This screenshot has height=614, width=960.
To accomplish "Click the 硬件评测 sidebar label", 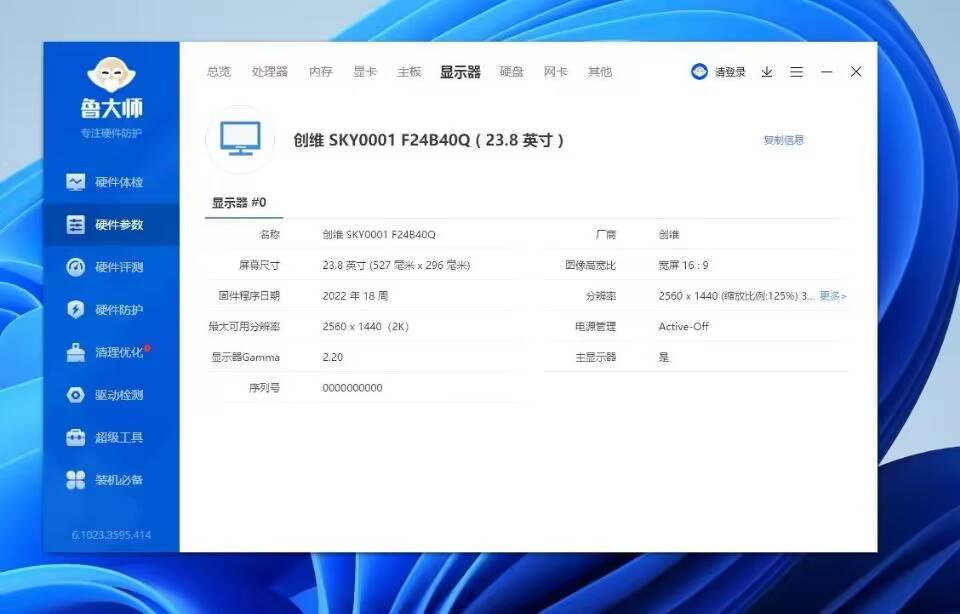I will (119, 267).
